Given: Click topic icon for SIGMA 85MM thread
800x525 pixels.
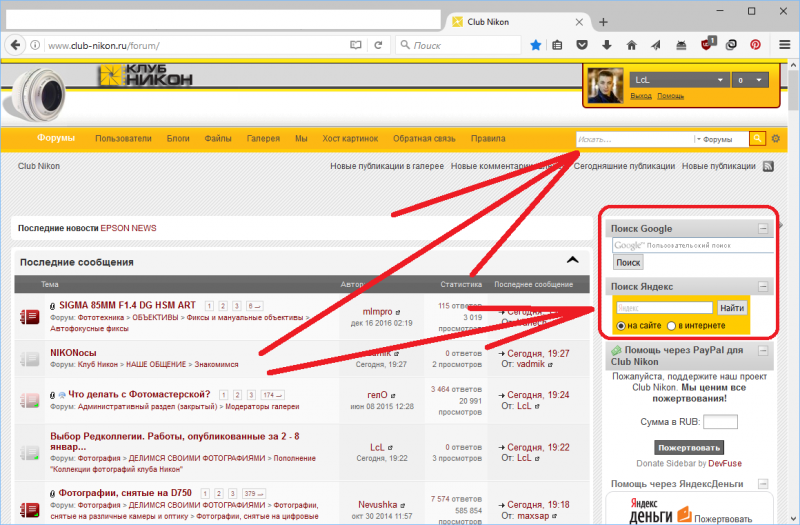Looking at the screenshot, I should coord(30,316).
